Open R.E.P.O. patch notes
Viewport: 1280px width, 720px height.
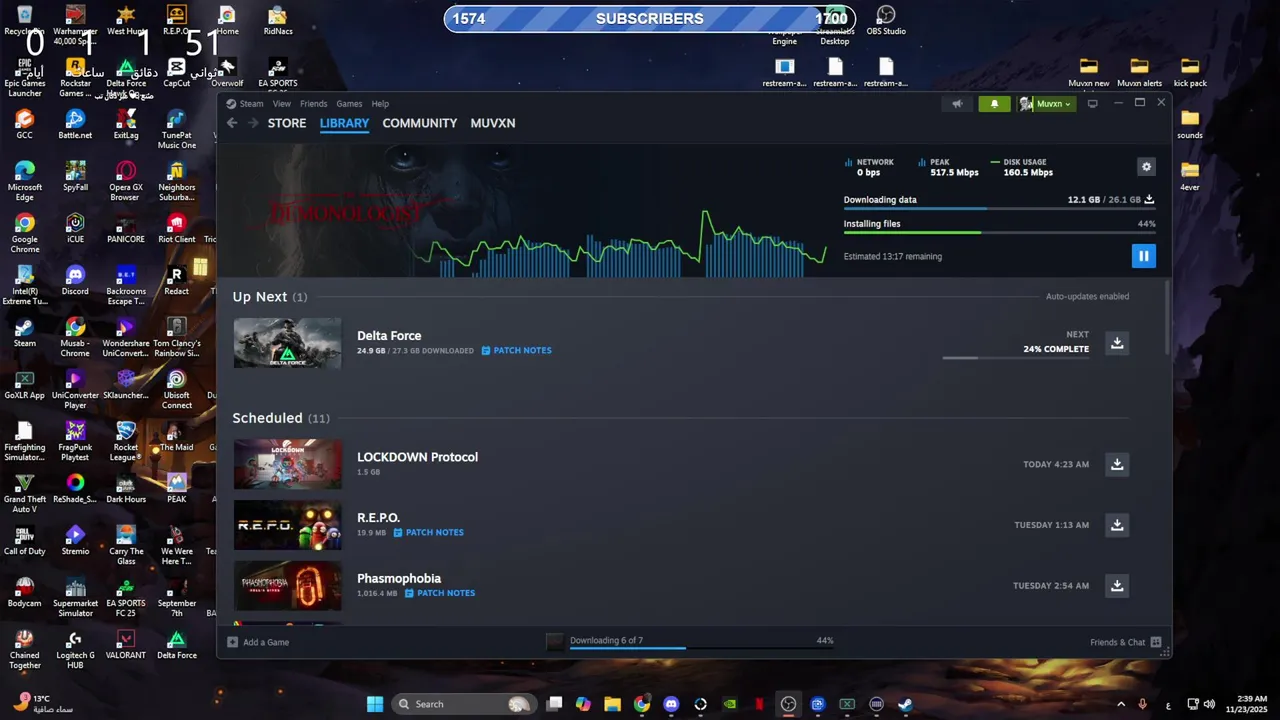point(428,533)
